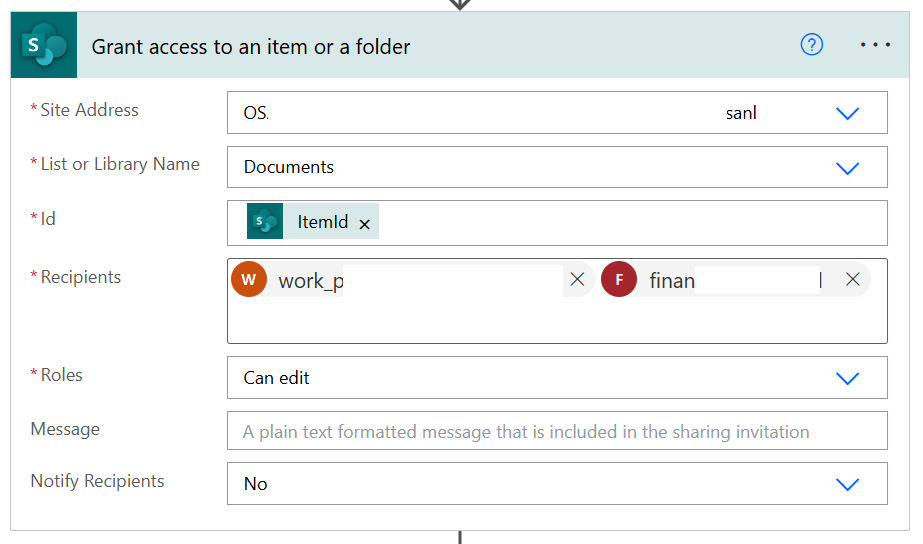Screen dimensions: 923x544
Task: Click the SharePoint icon on ItemId token
Action: pyautogui.click(x=265, y=222)
